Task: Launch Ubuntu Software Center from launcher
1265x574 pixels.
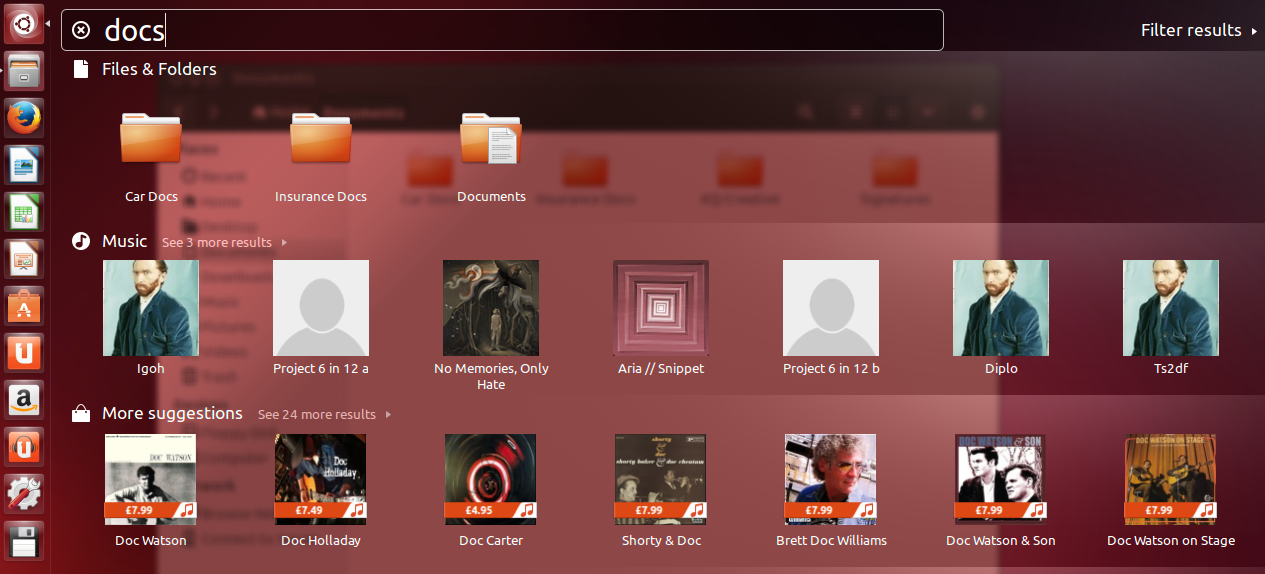Action: 25,306
